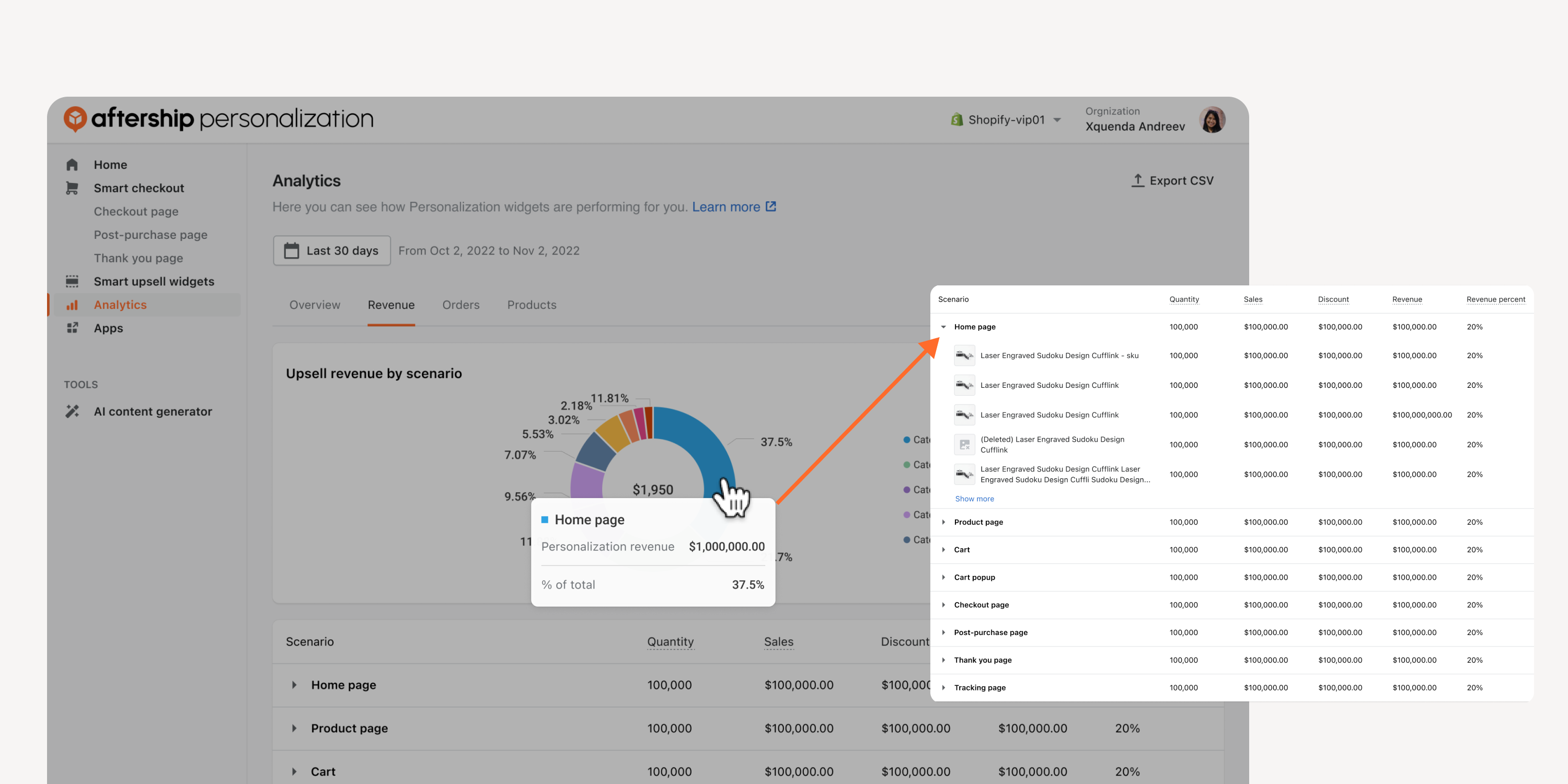The image size is (1568, 784).
Task: Open Checkout page in sidebar
Action: (x=136, y=211)
